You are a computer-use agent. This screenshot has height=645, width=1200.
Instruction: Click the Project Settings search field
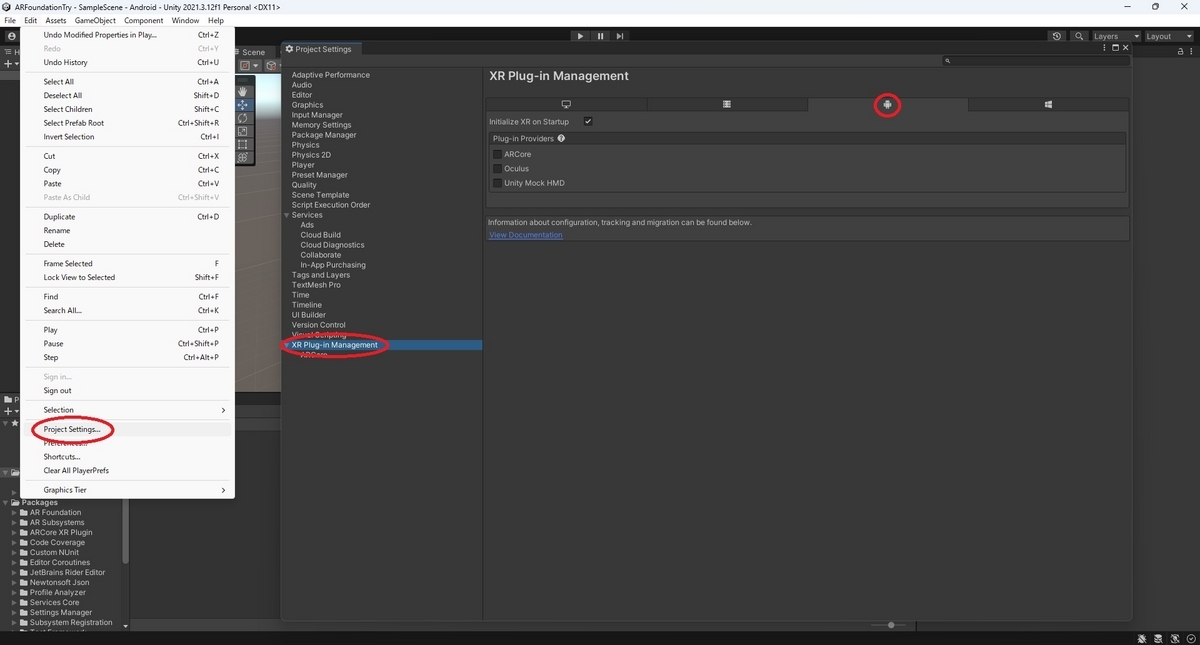coord(1036,61)
